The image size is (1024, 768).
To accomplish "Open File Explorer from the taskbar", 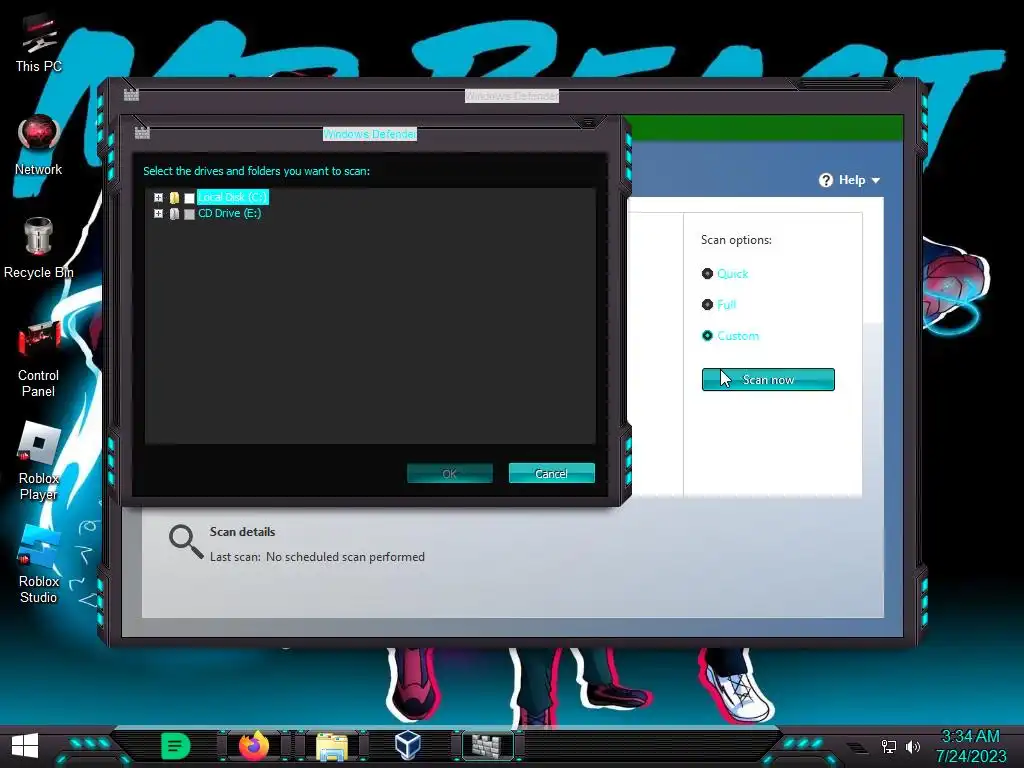I will click(332, 746).
